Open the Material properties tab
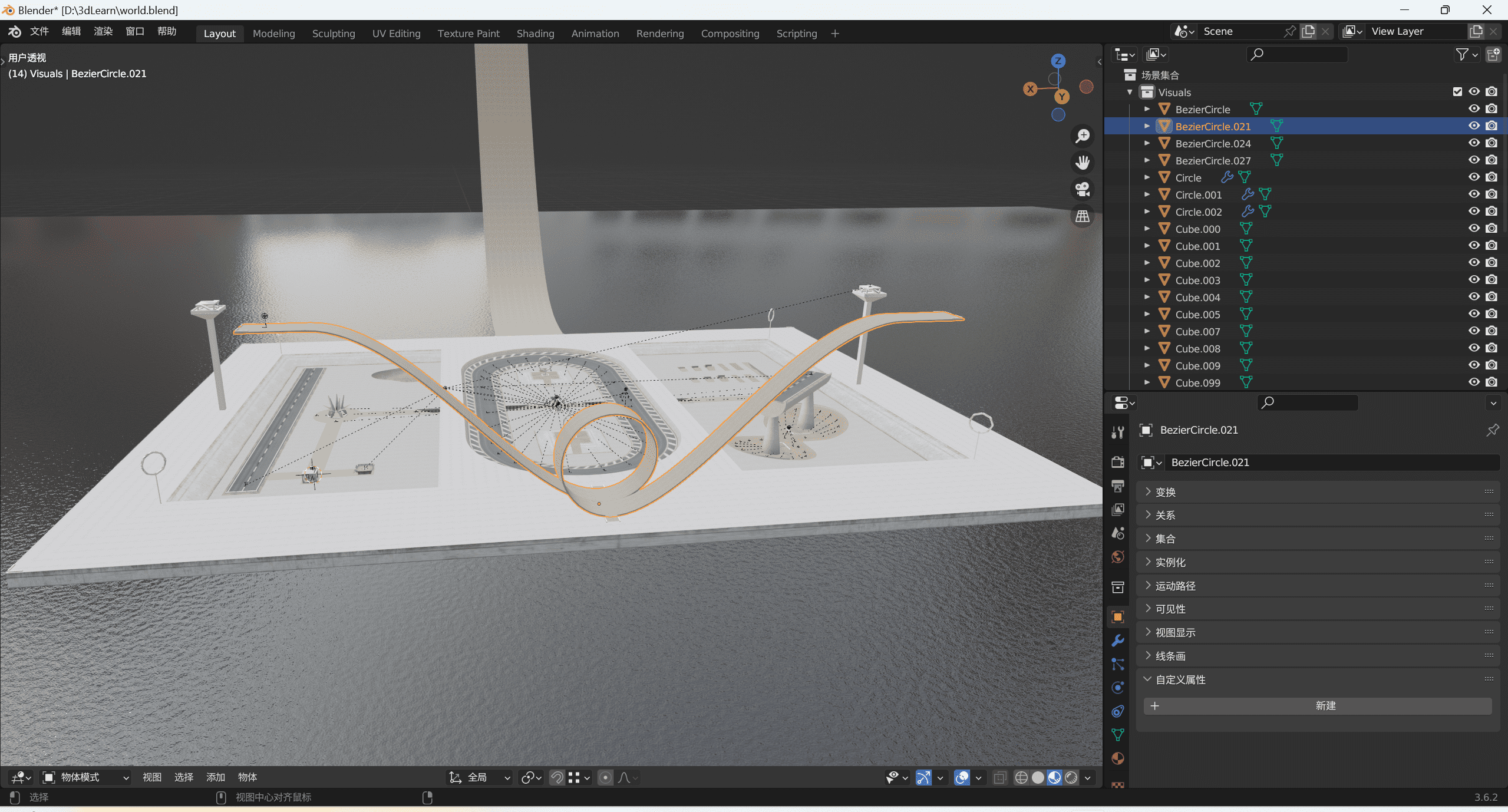This screenshot has width=1508, height=812. tap(1118, 758)
